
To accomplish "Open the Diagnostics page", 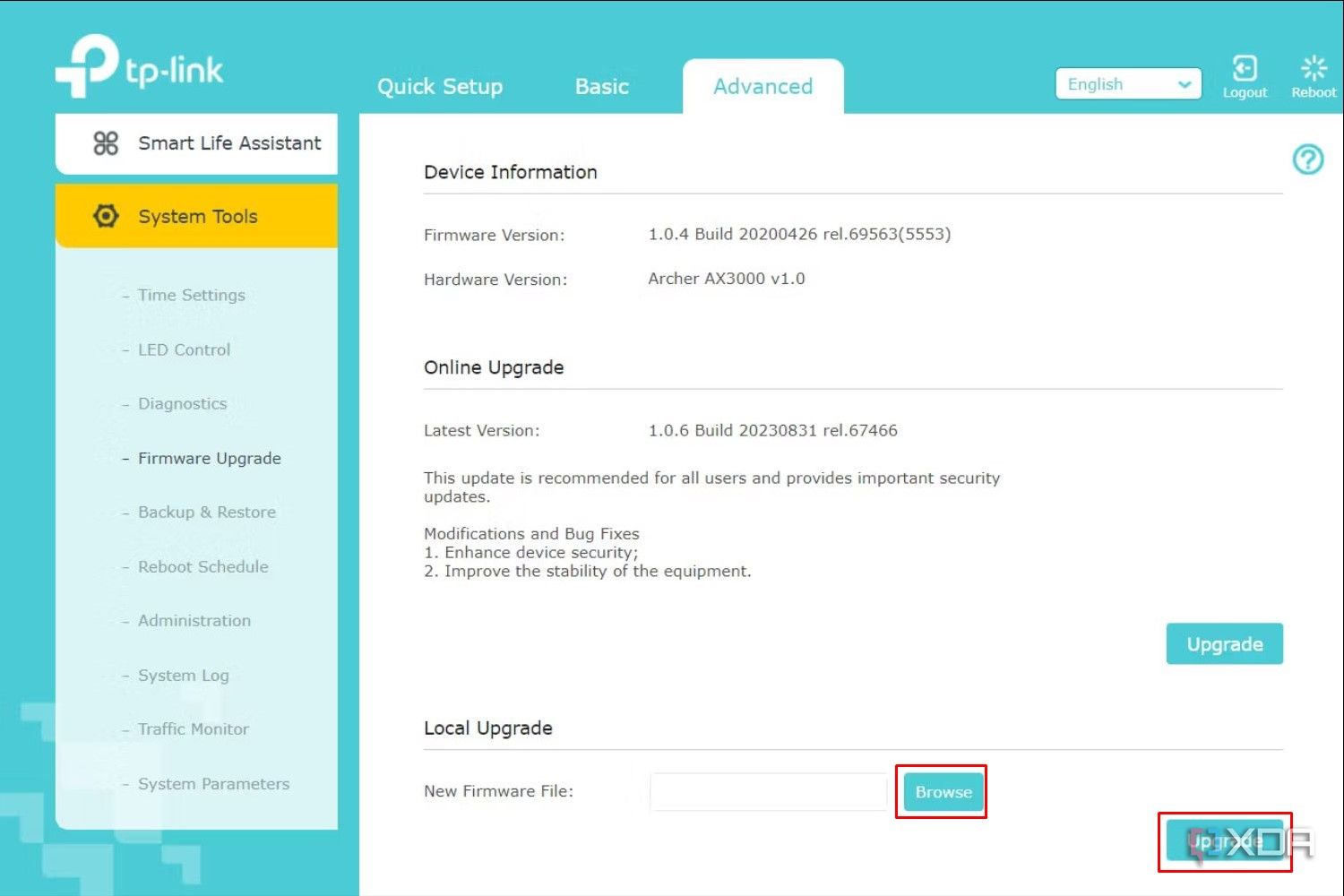I will pyautogui.click(x=182, y=403).
